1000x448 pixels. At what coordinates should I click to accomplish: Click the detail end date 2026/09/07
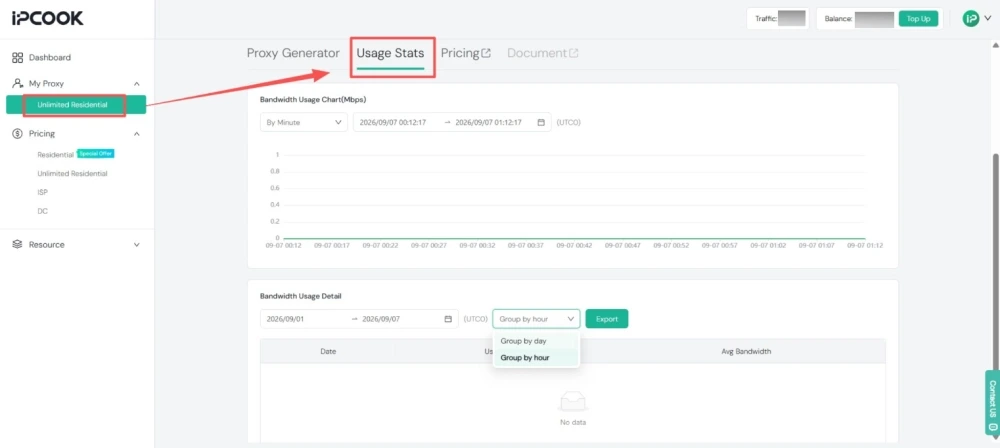point(381,319)
